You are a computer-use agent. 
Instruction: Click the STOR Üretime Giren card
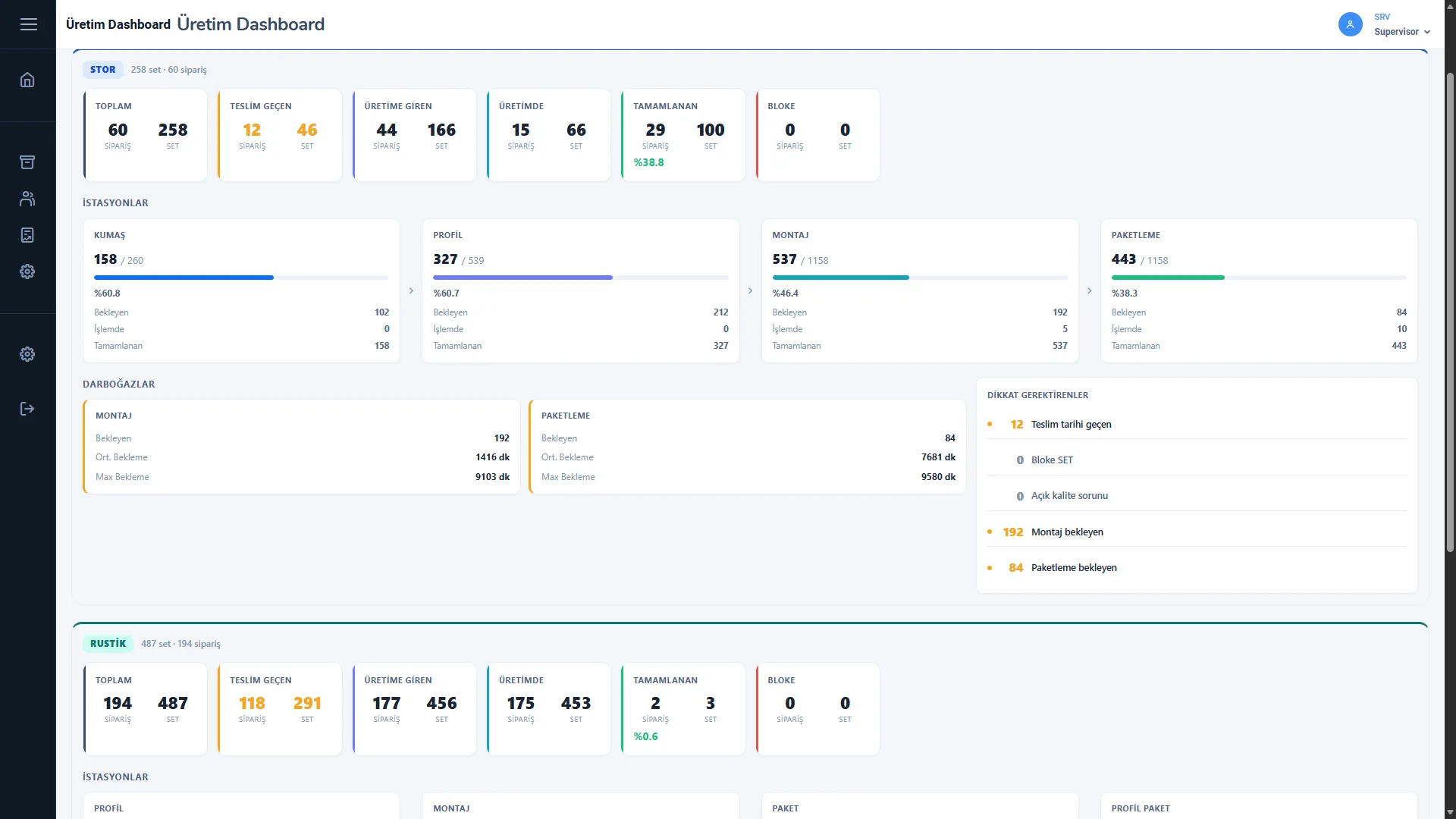pyautogui.click(x=414, y=135)
